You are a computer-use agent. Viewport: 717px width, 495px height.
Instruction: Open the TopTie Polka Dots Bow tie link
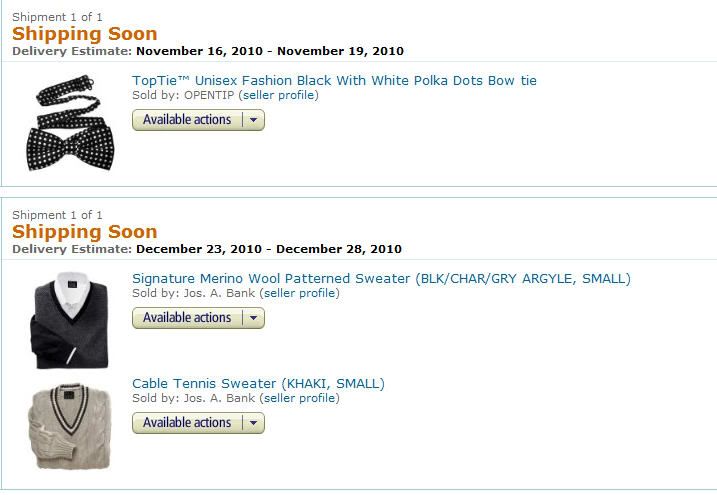[x=334, y=80]
